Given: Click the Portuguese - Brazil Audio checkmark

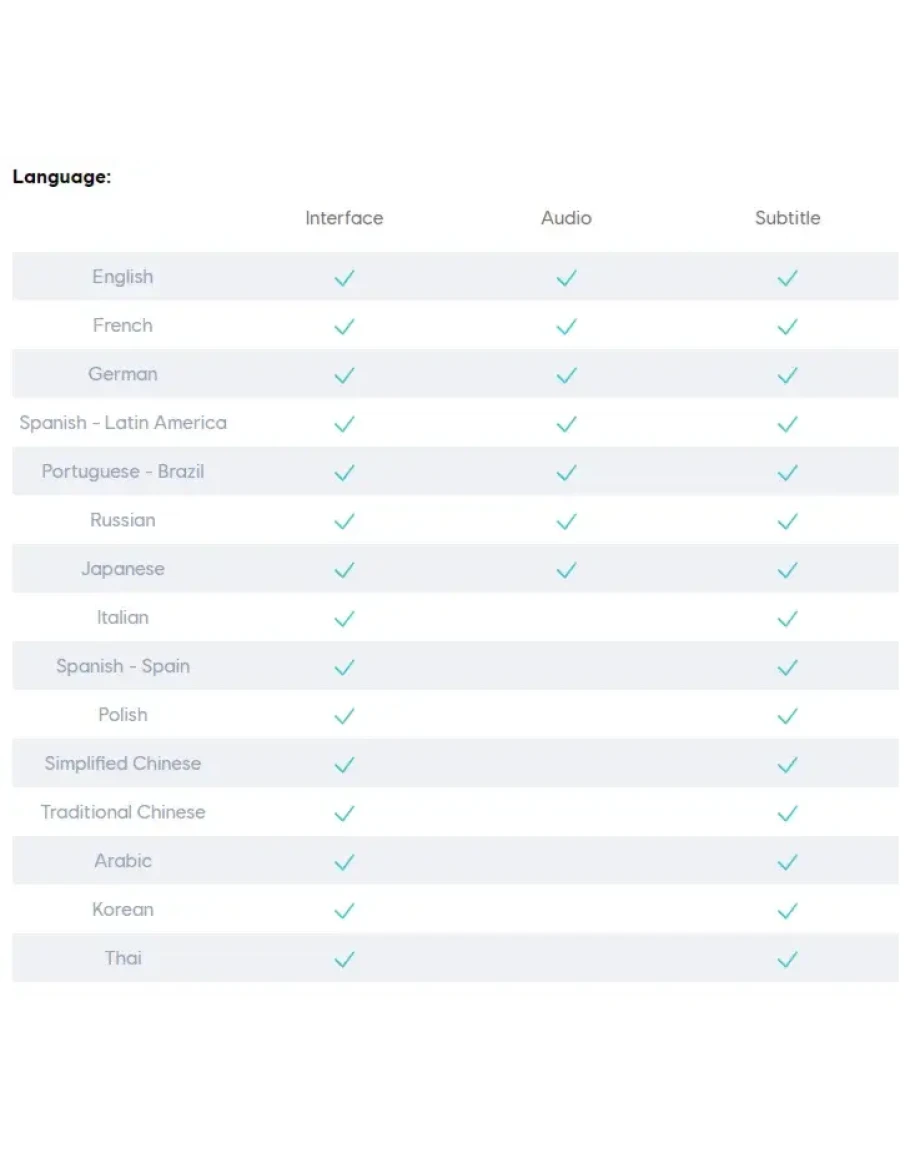Looking at the screenshot, I should click(566, 473).
